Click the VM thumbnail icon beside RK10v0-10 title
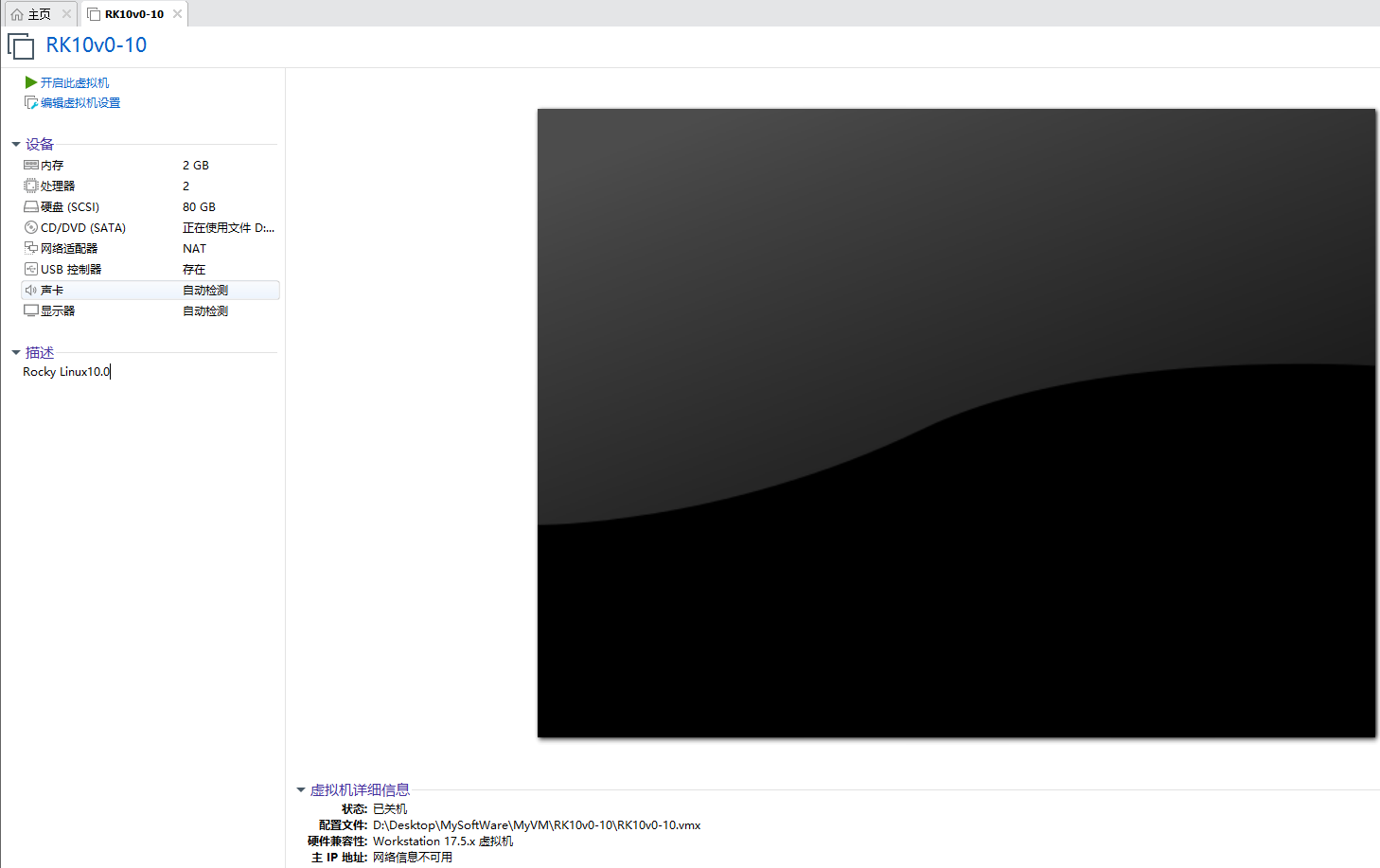This screenshot has width=1380, height=868. coord(20,45)
